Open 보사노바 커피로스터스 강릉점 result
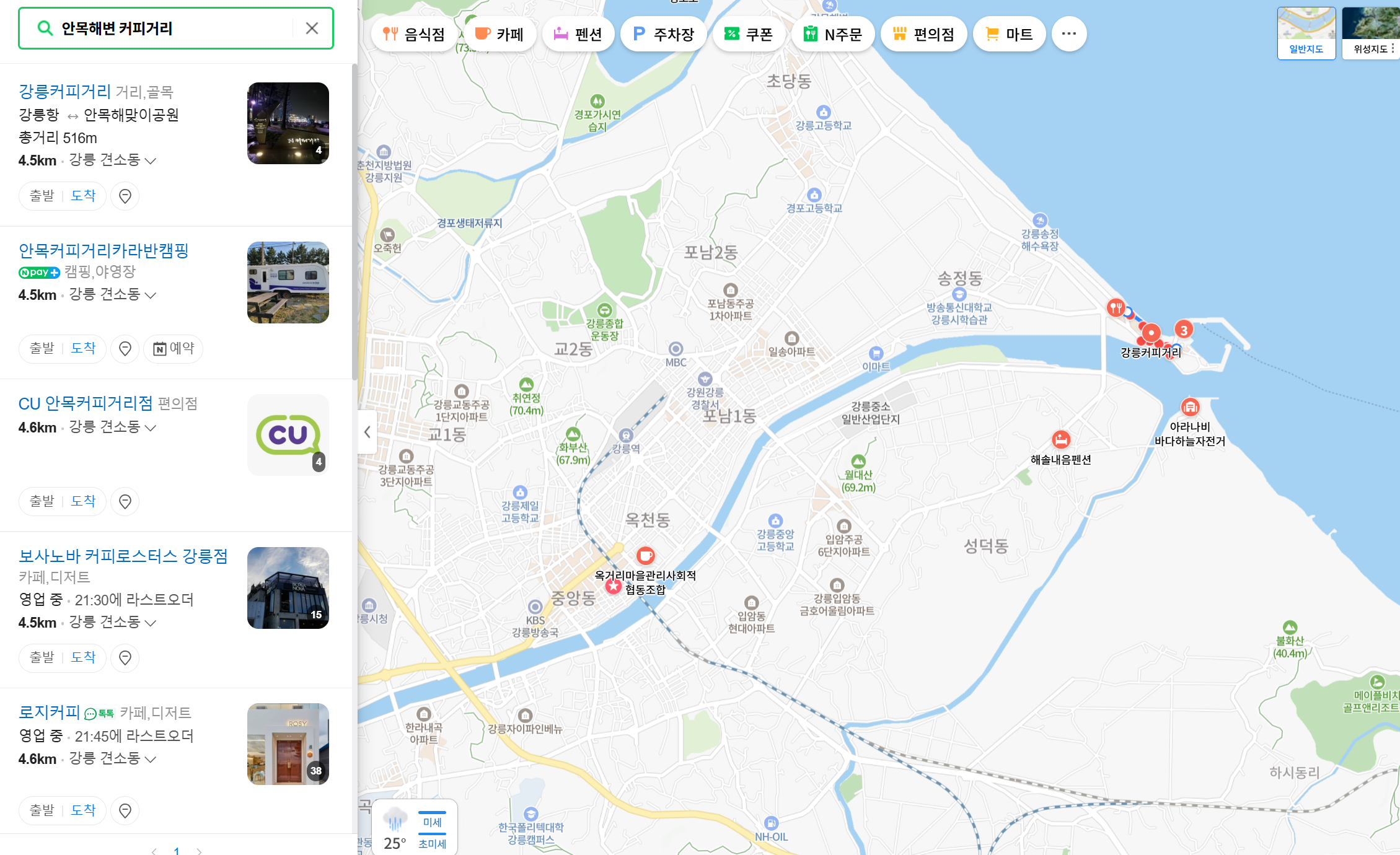This screenshot has height=855, width=1400. click(x=123, y=556)
